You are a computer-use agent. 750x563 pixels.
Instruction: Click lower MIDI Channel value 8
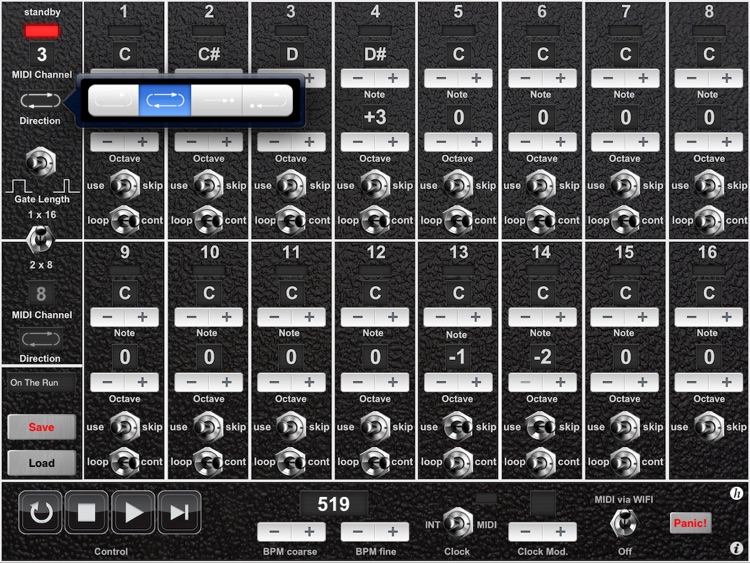(42, 293)
